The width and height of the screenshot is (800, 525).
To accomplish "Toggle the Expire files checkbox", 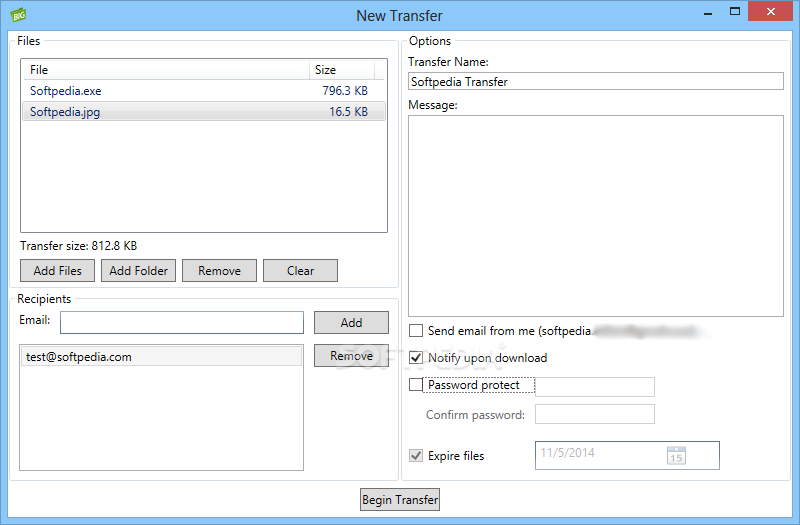I will pos(416,455).
